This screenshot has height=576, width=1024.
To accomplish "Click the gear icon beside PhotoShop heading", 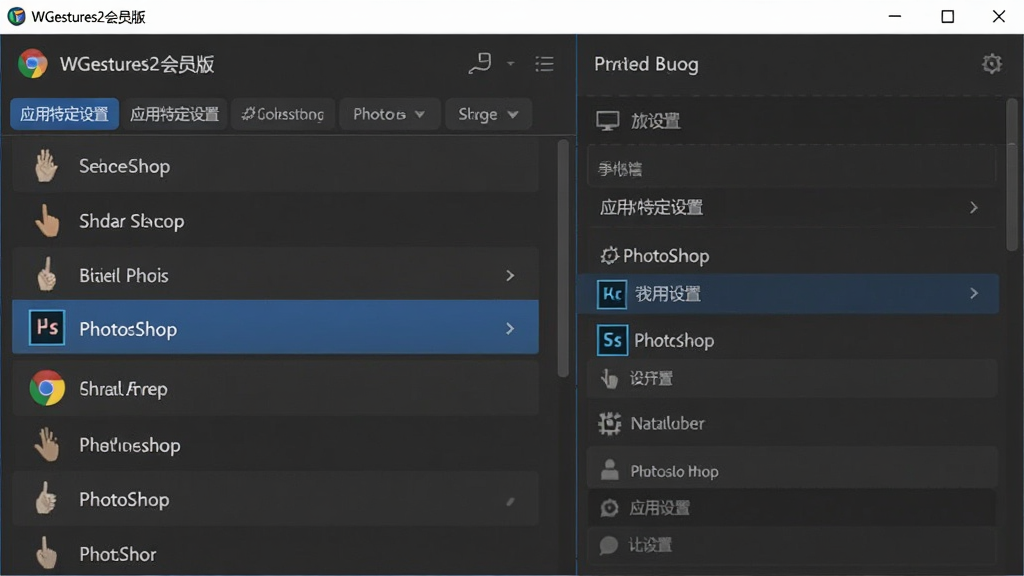I will click(x=609, y=255).
